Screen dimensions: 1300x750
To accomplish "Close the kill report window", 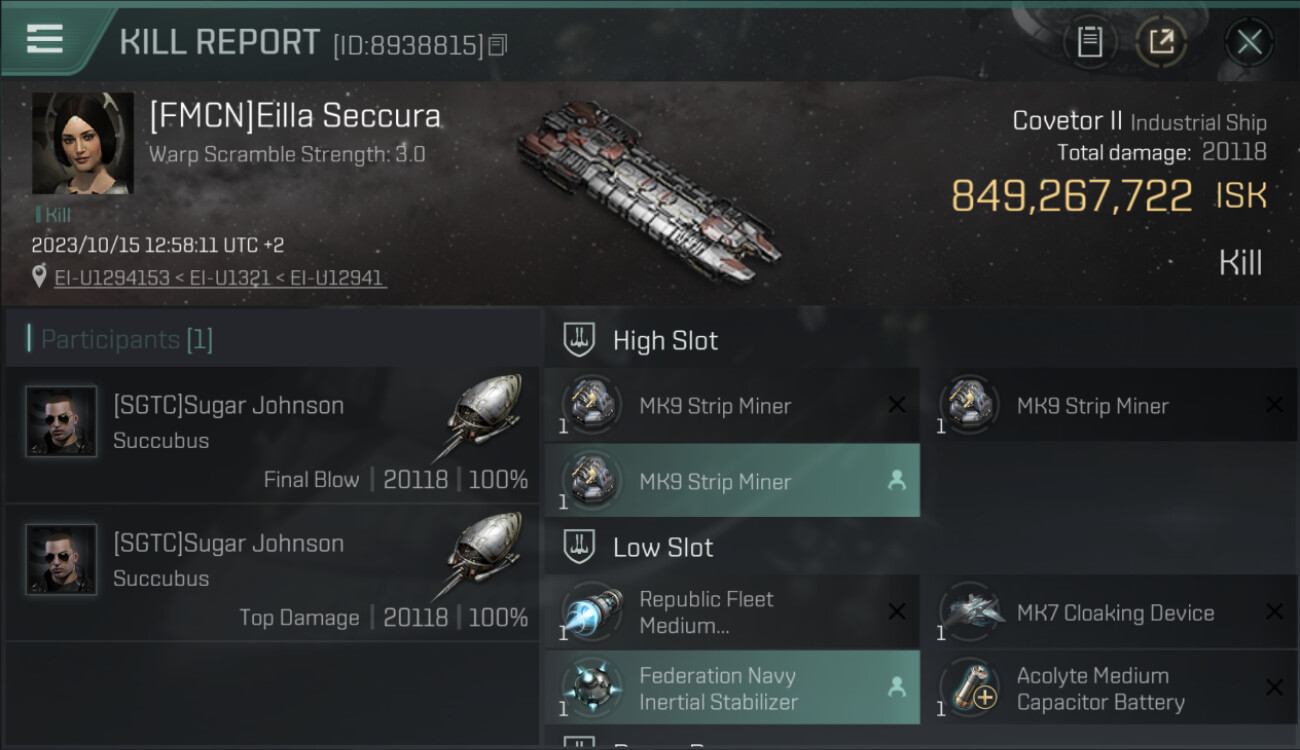I will tap(1249, 42).
